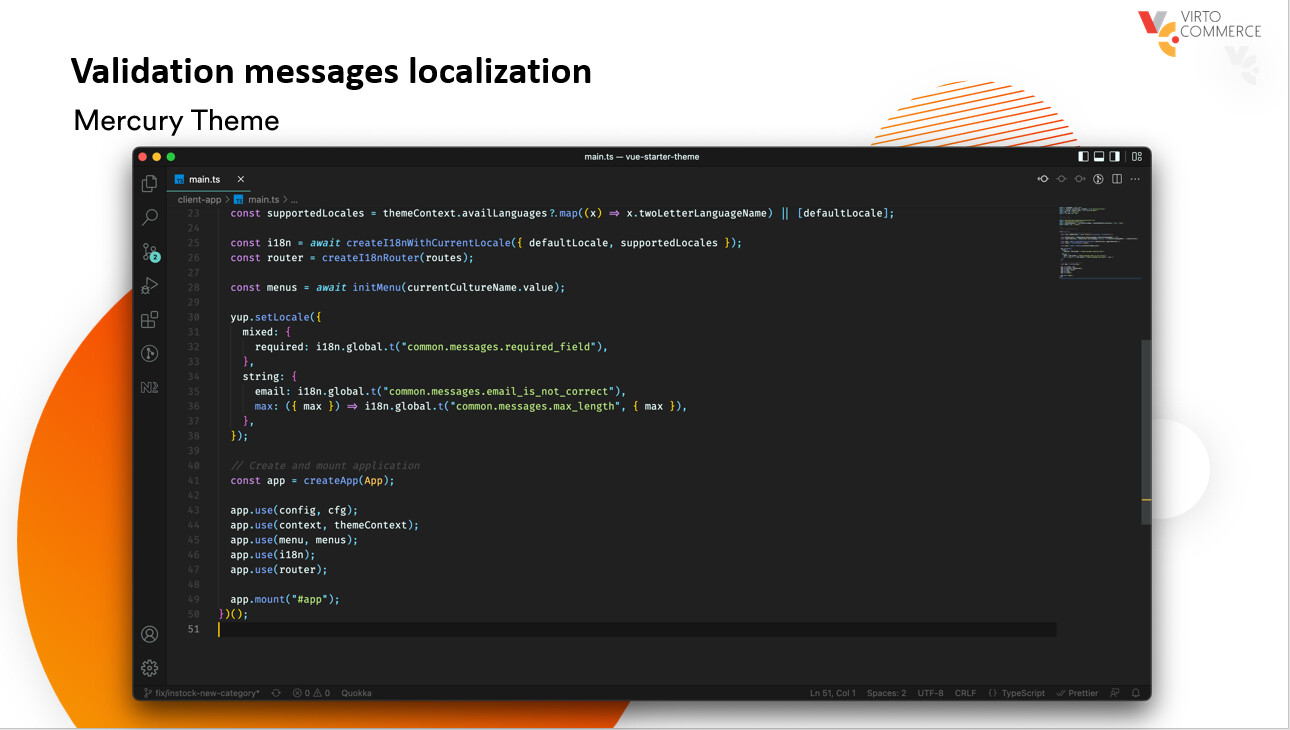Image resolution: width=1290 pixels, height=730 pixels.
Task: Open the N2 extension panel icon
Action: pos(149,387)
